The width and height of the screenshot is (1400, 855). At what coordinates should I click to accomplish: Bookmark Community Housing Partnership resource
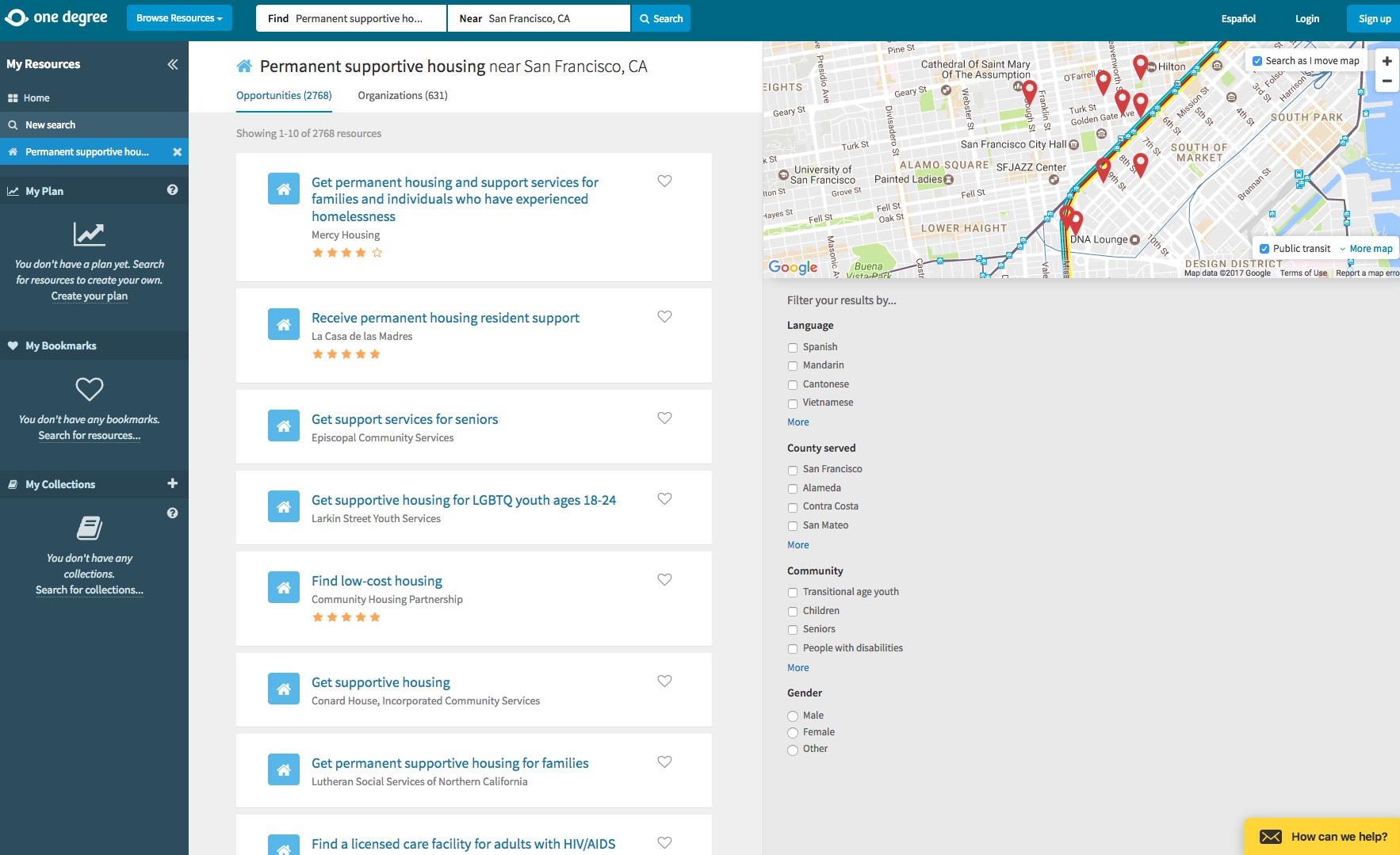pyautogui.click(x=664, y=579)
